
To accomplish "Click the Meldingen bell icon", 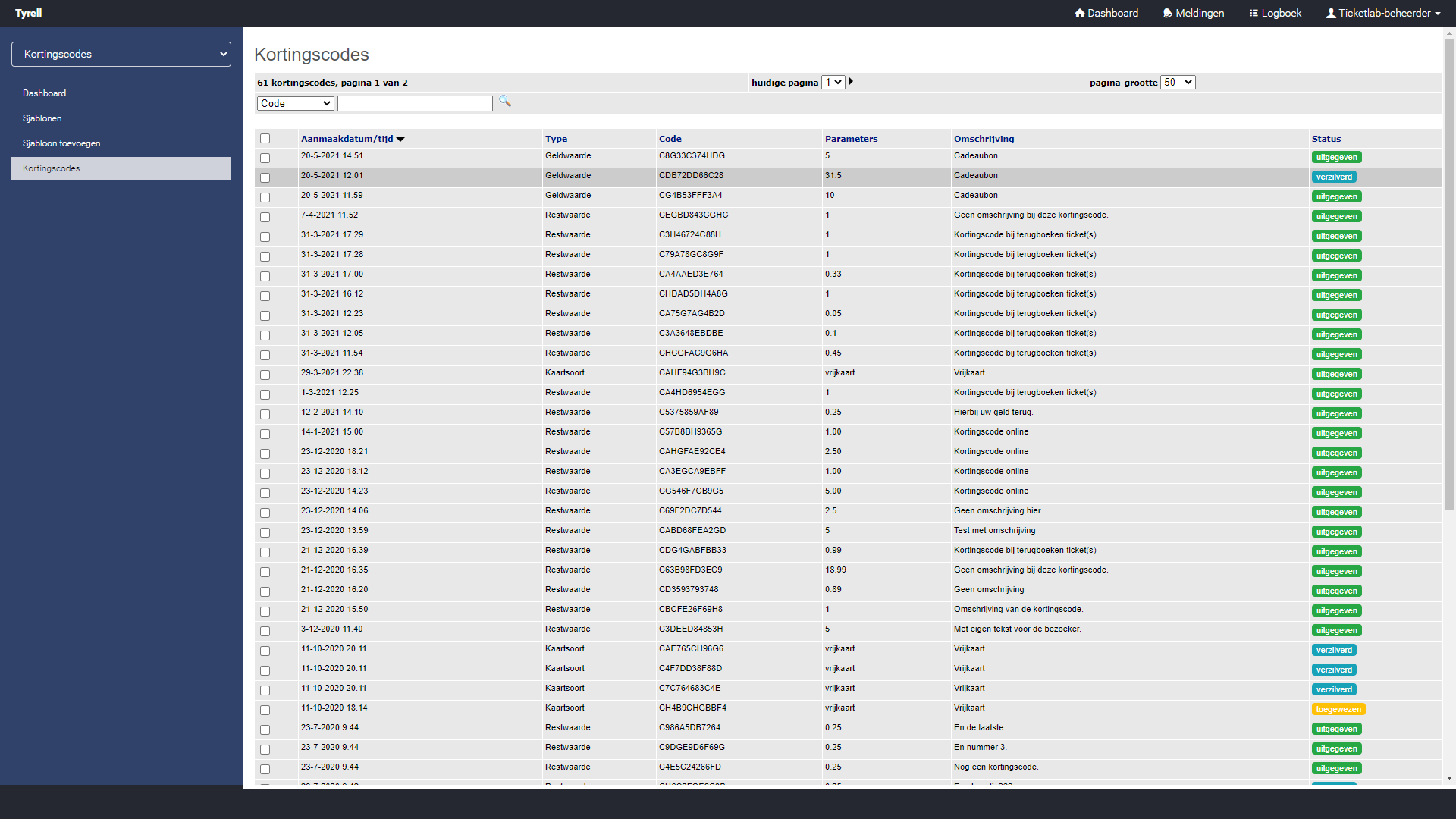I will (x=1168, y=14).
